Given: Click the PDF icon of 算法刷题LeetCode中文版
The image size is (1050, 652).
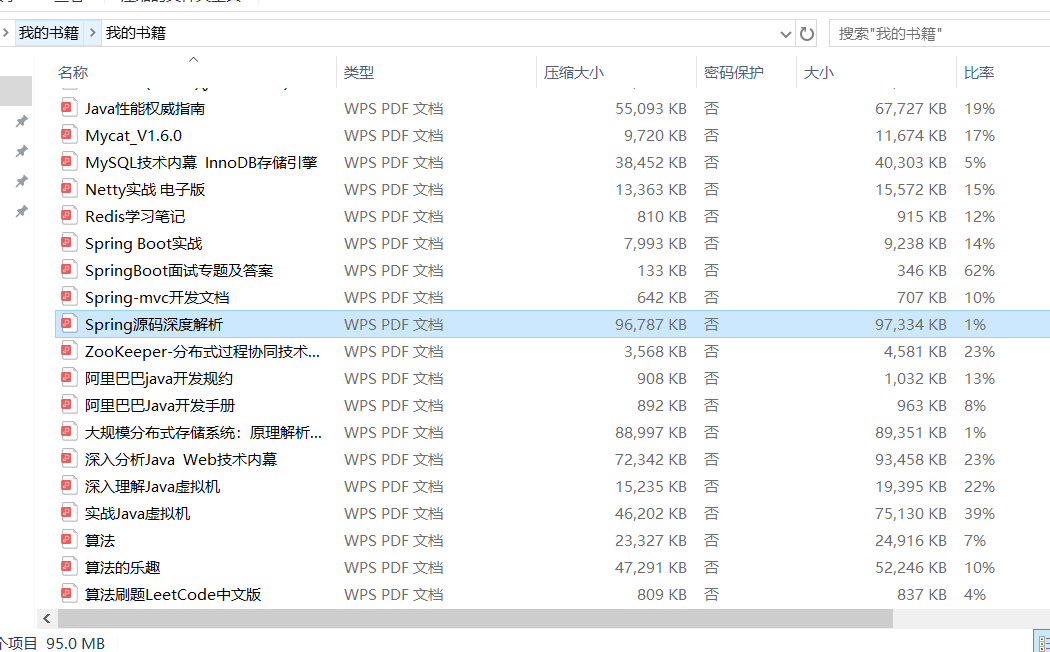Looking at the screenshot, I should (68, 594).
